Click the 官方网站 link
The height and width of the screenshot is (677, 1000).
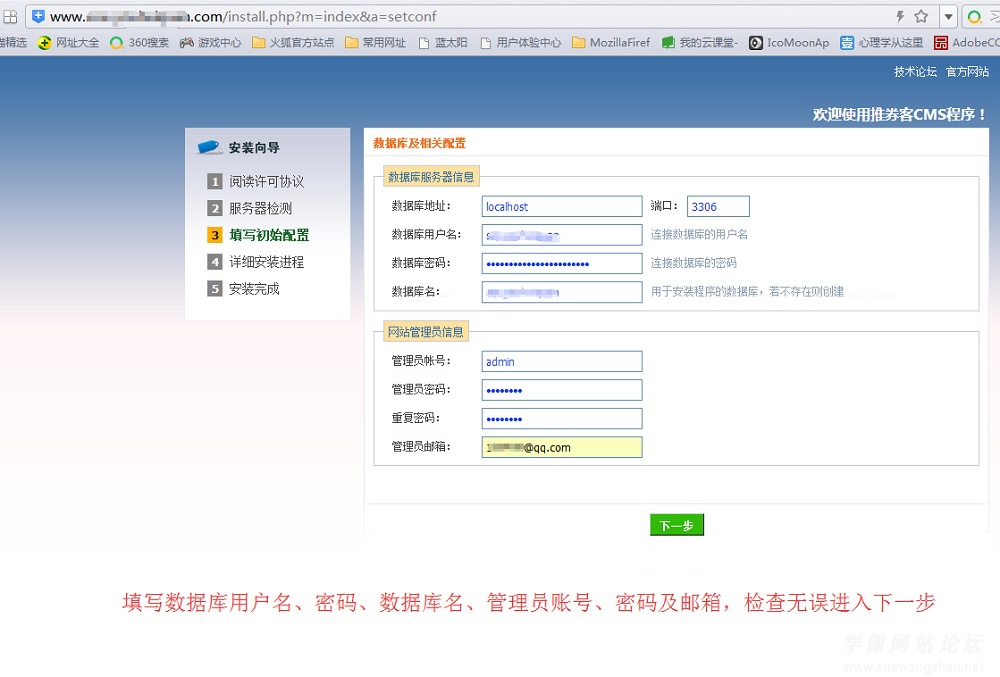coord(967,72)
